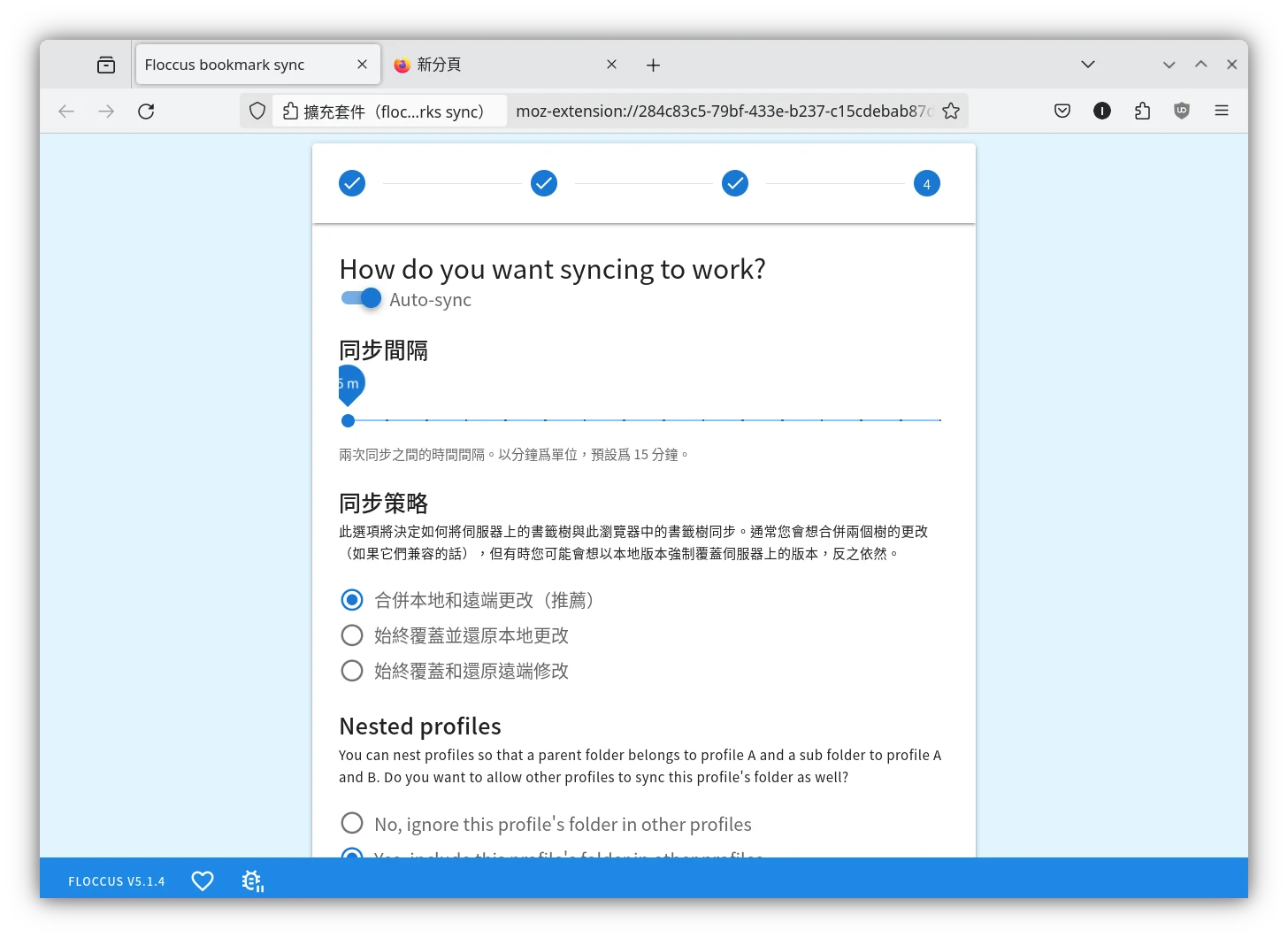This screenshot has width=1288, height=938.
Task: Switch to the 新分頁 tab
Action: [x=495, y=65]
